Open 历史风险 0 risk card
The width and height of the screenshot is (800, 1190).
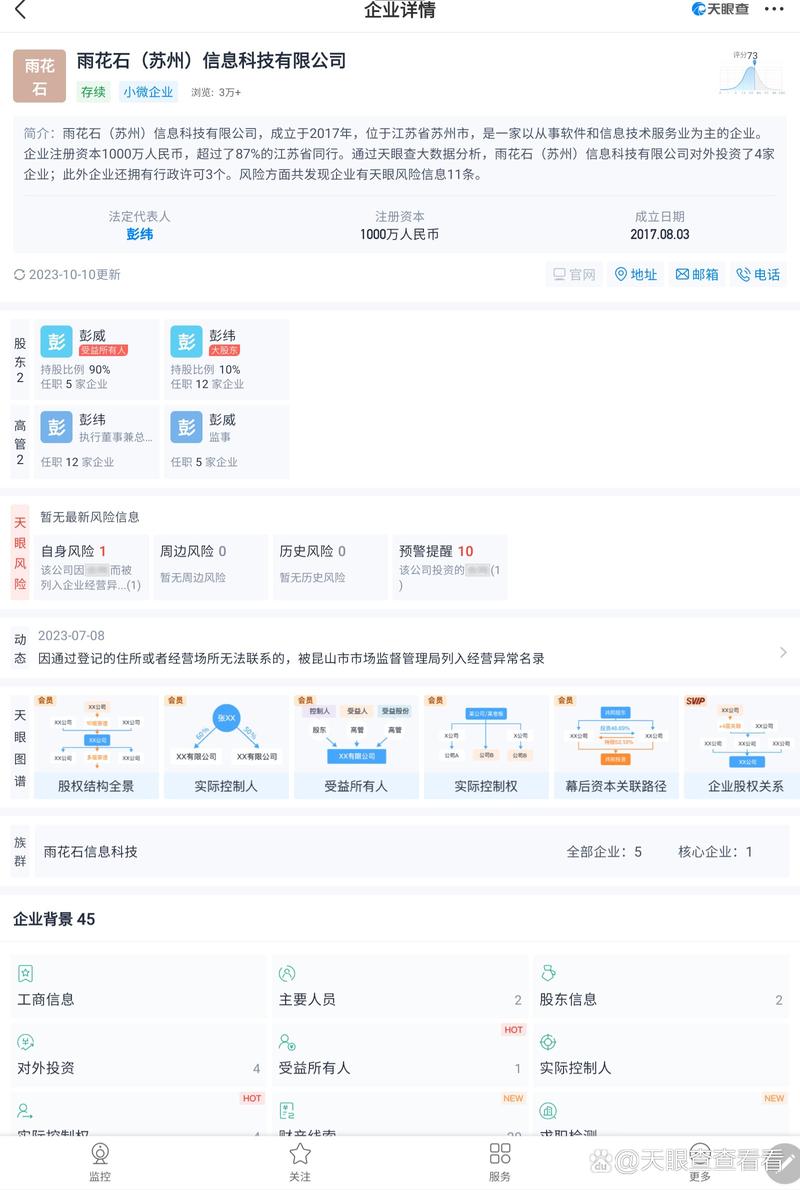tap(331, 567)
